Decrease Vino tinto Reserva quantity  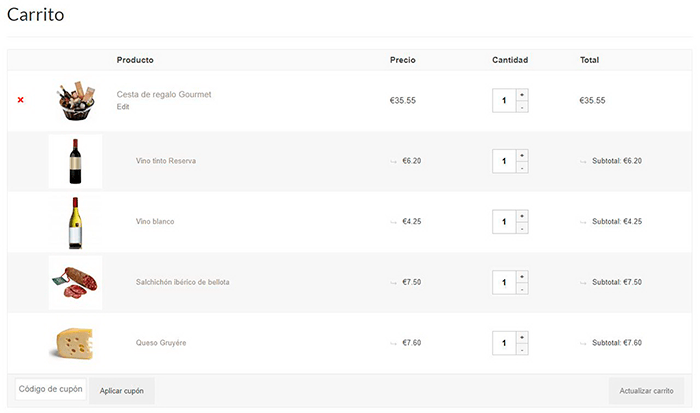click(x=522, y=167)
